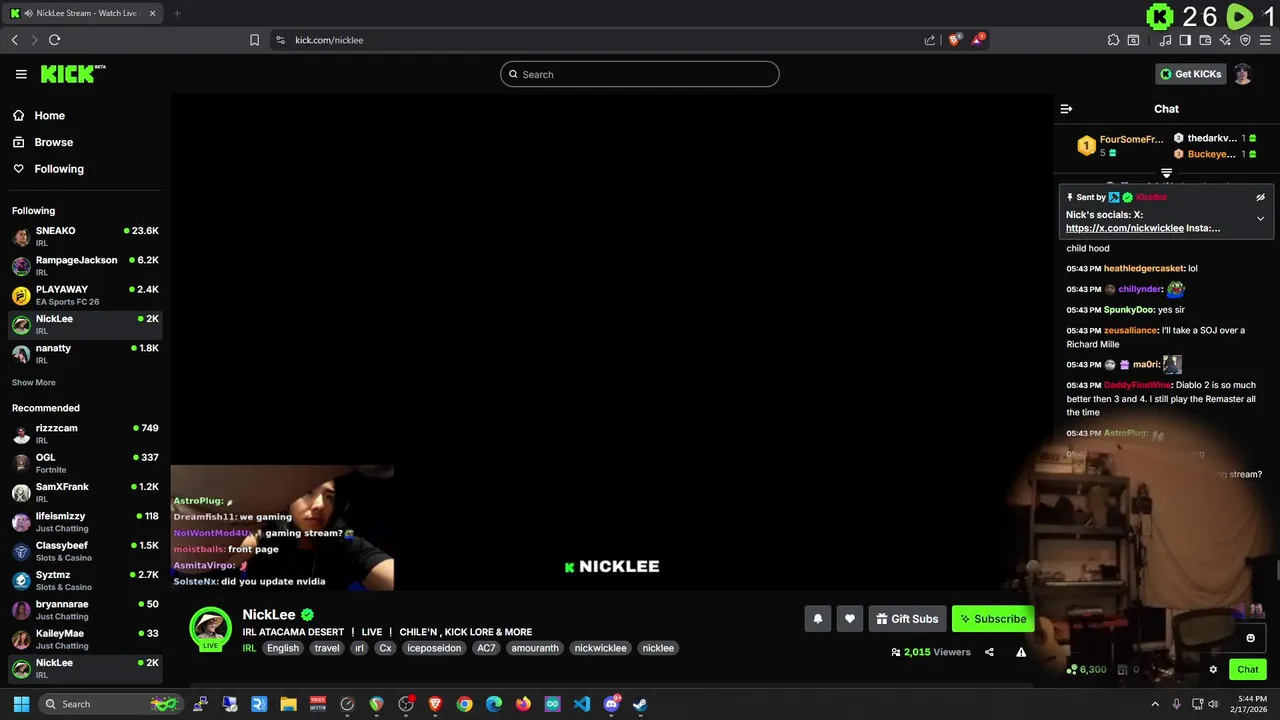
Task: Expand Following list with Show More
Action: point(34,383)
